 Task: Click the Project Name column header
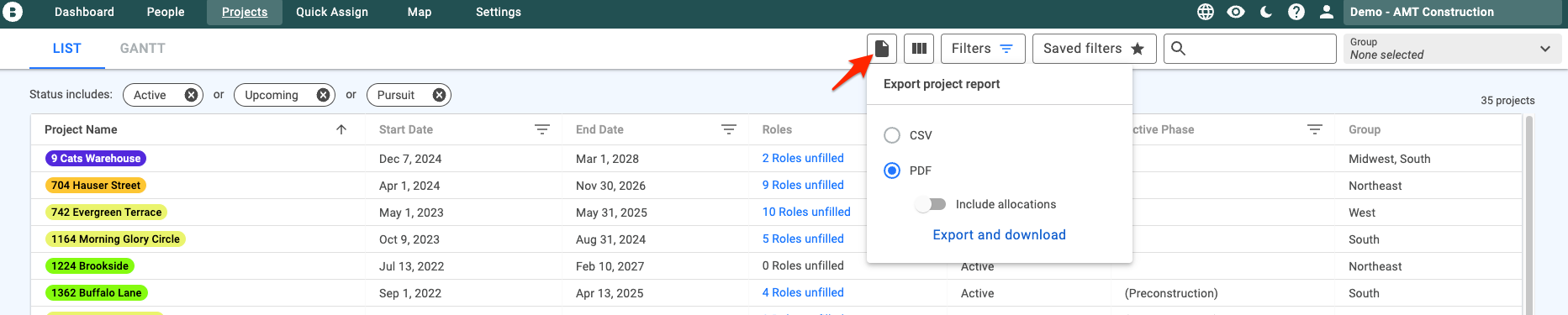click(81, 129)
